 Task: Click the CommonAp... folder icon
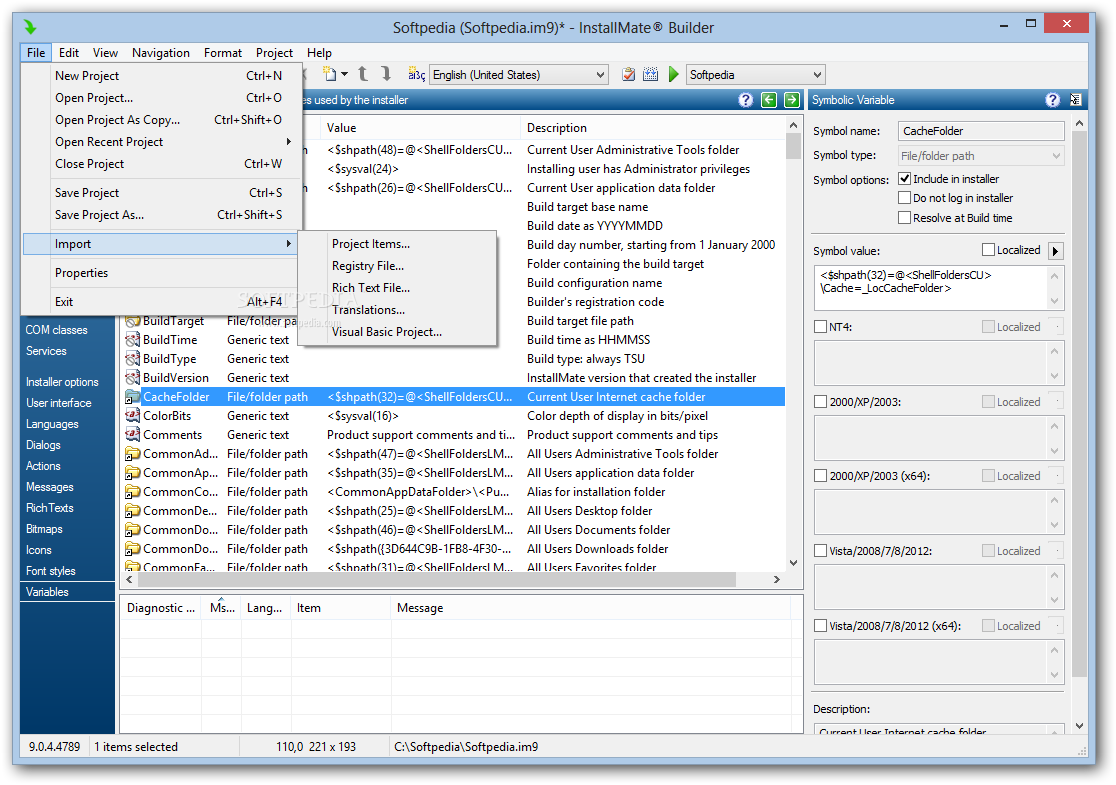pyautogui.click(x=132, y=473)
